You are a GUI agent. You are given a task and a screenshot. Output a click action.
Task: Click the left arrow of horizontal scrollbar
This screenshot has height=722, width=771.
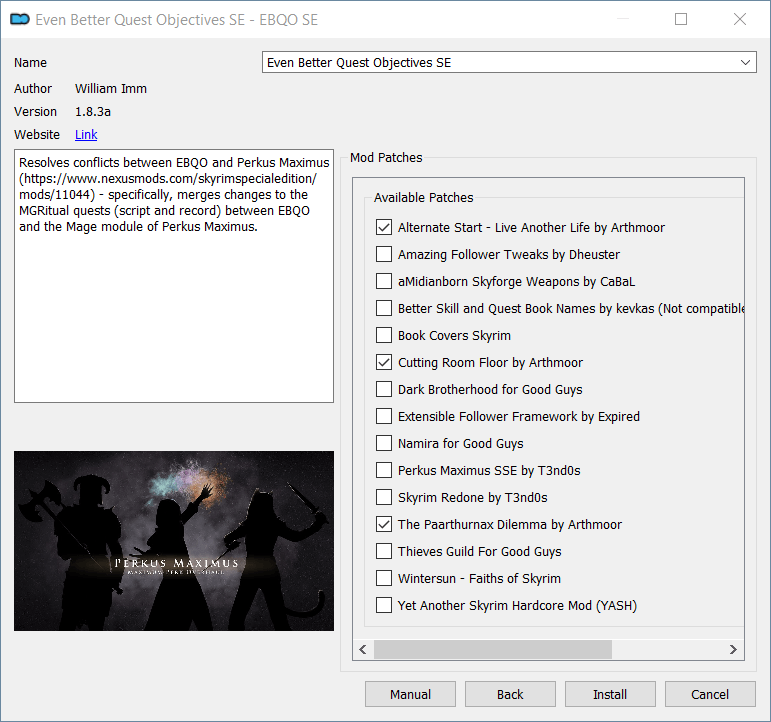[x=363, y=649]
